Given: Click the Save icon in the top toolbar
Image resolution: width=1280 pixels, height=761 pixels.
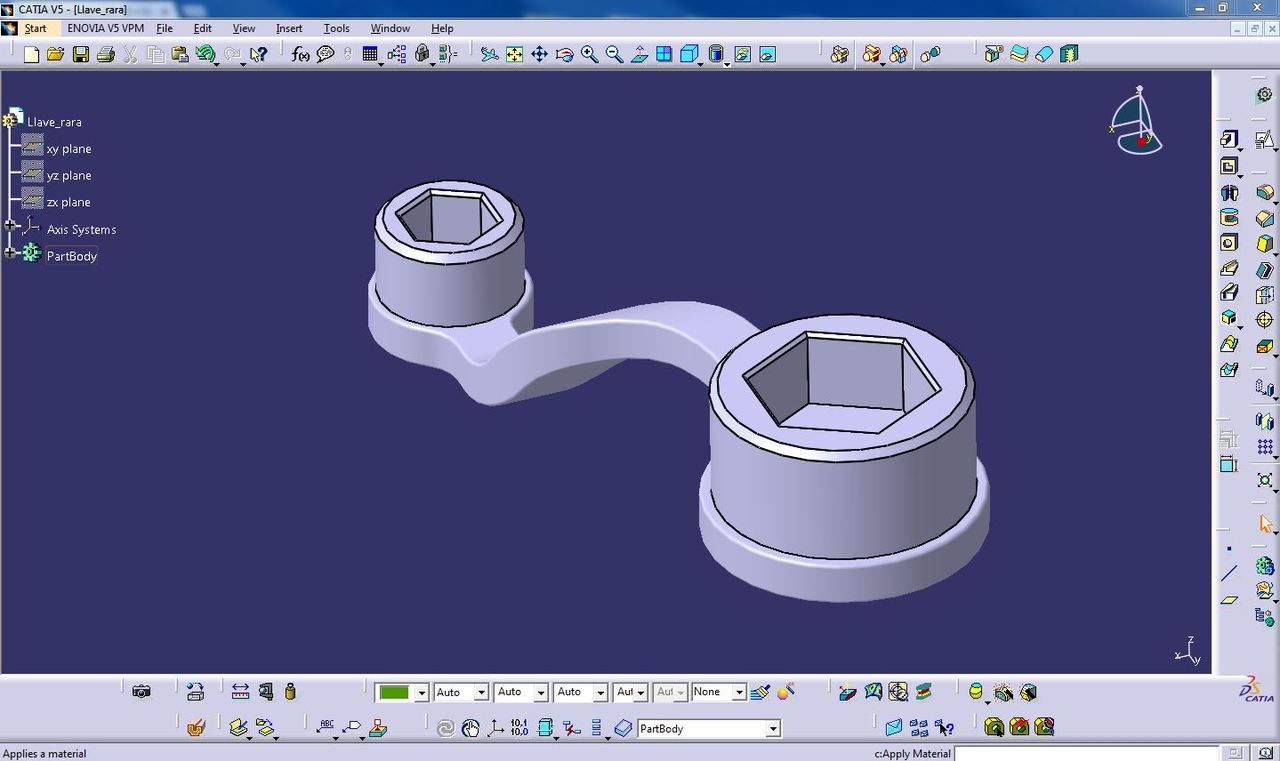Looking at the screenshot, I should click(80, 54).
